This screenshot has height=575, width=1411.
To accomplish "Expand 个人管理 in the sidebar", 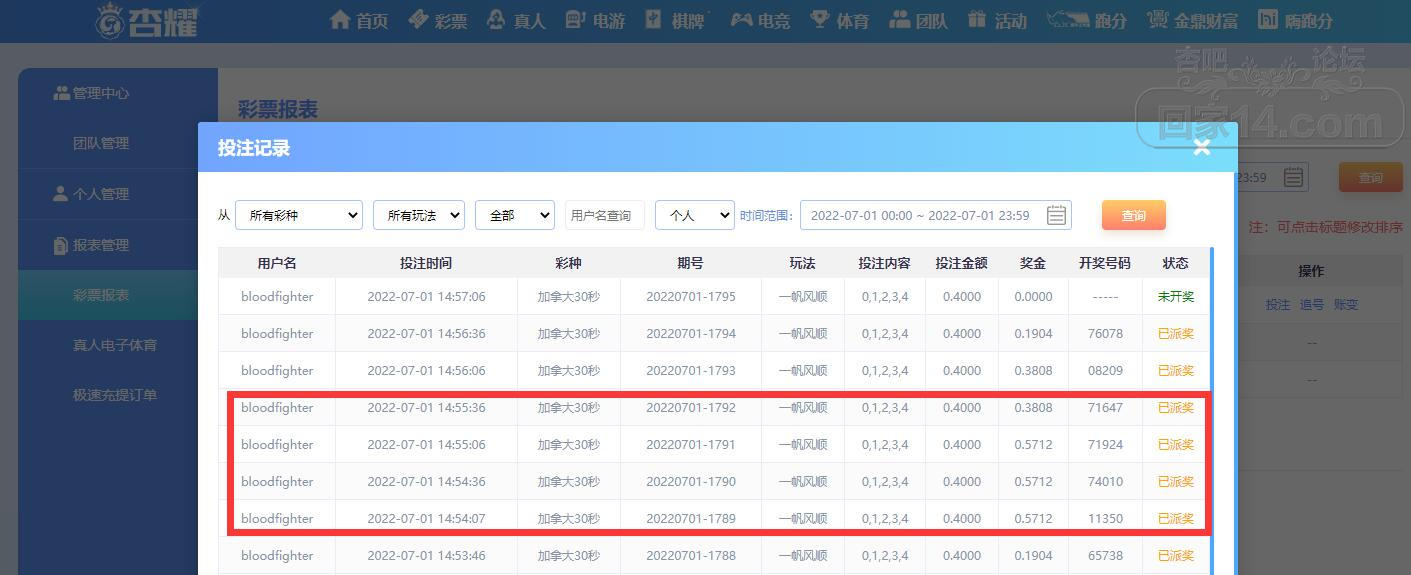I will 117,194.
